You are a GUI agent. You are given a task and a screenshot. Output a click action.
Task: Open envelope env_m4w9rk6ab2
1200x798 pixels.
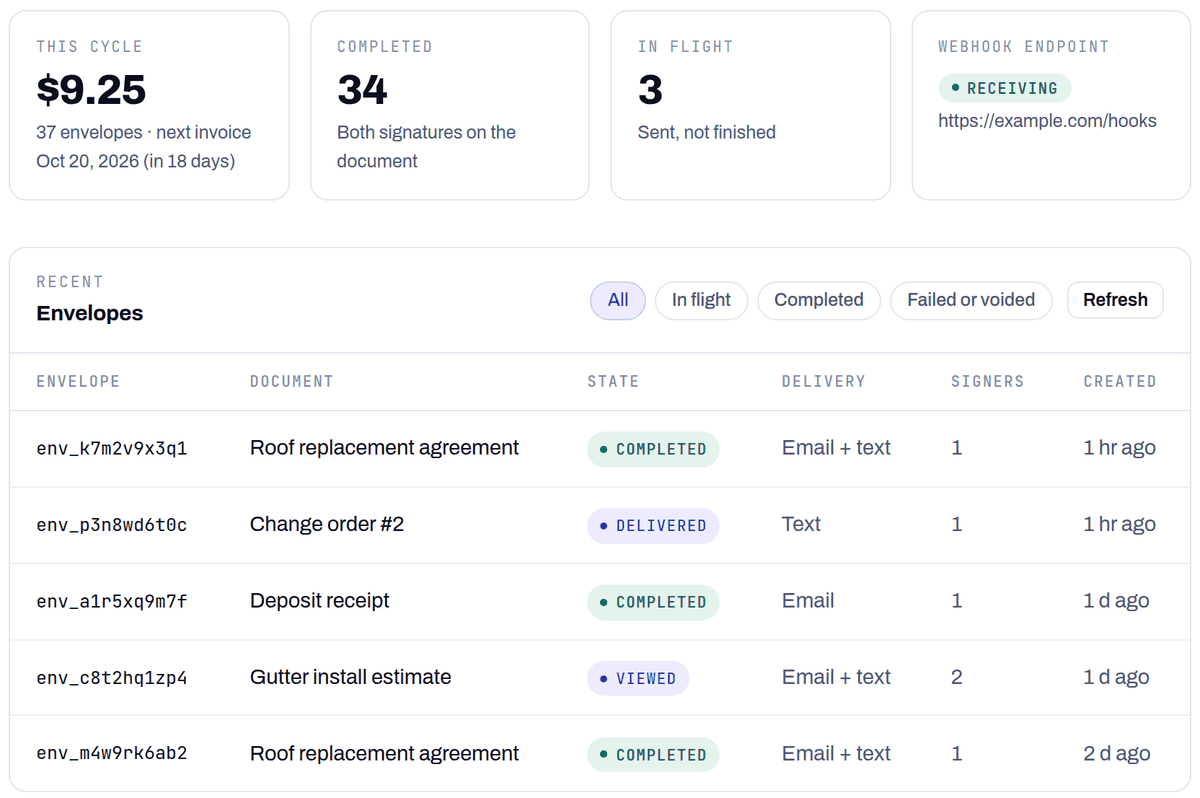[x=112, y=755]
